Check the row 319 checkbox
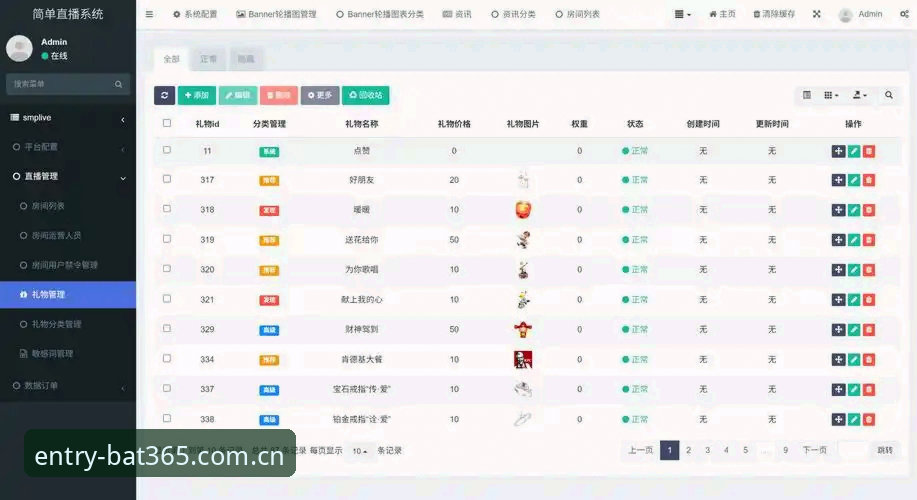This screenshot has width=917, height=500. [167, 239]
